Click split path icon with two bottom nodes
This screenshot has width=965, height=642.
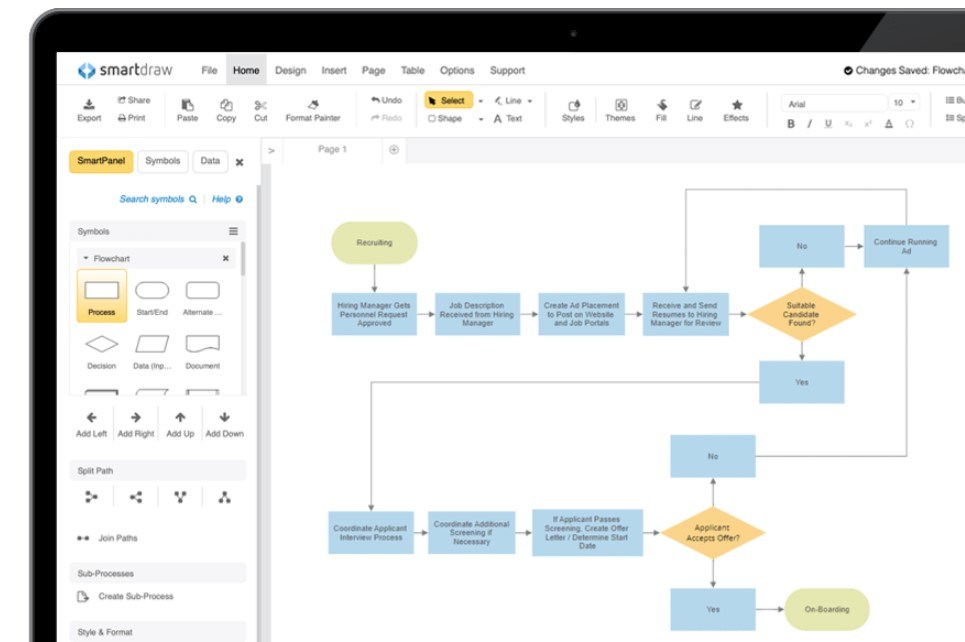click(x=225, y=497)
